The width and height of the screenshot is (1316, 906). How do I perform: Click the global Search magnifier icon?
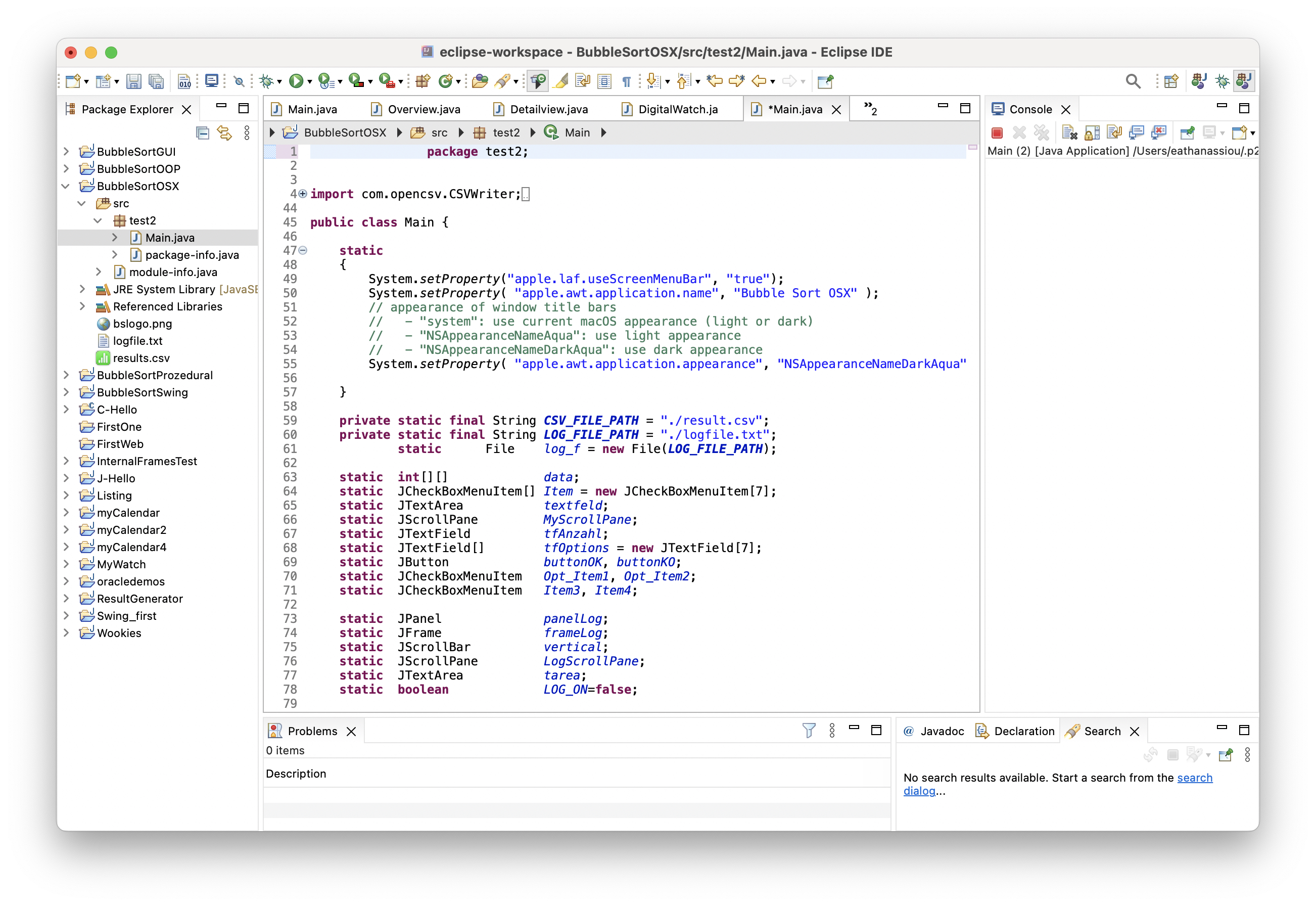point(1133,81)
